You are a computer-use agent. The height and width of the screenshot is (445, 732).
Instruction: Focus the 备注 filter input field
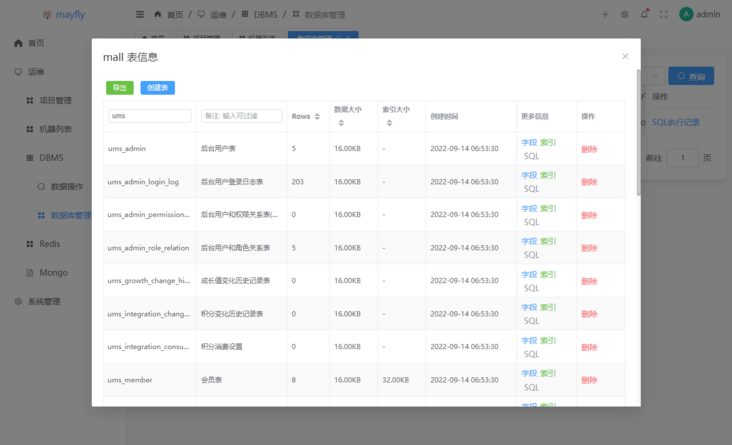point(241,116)
